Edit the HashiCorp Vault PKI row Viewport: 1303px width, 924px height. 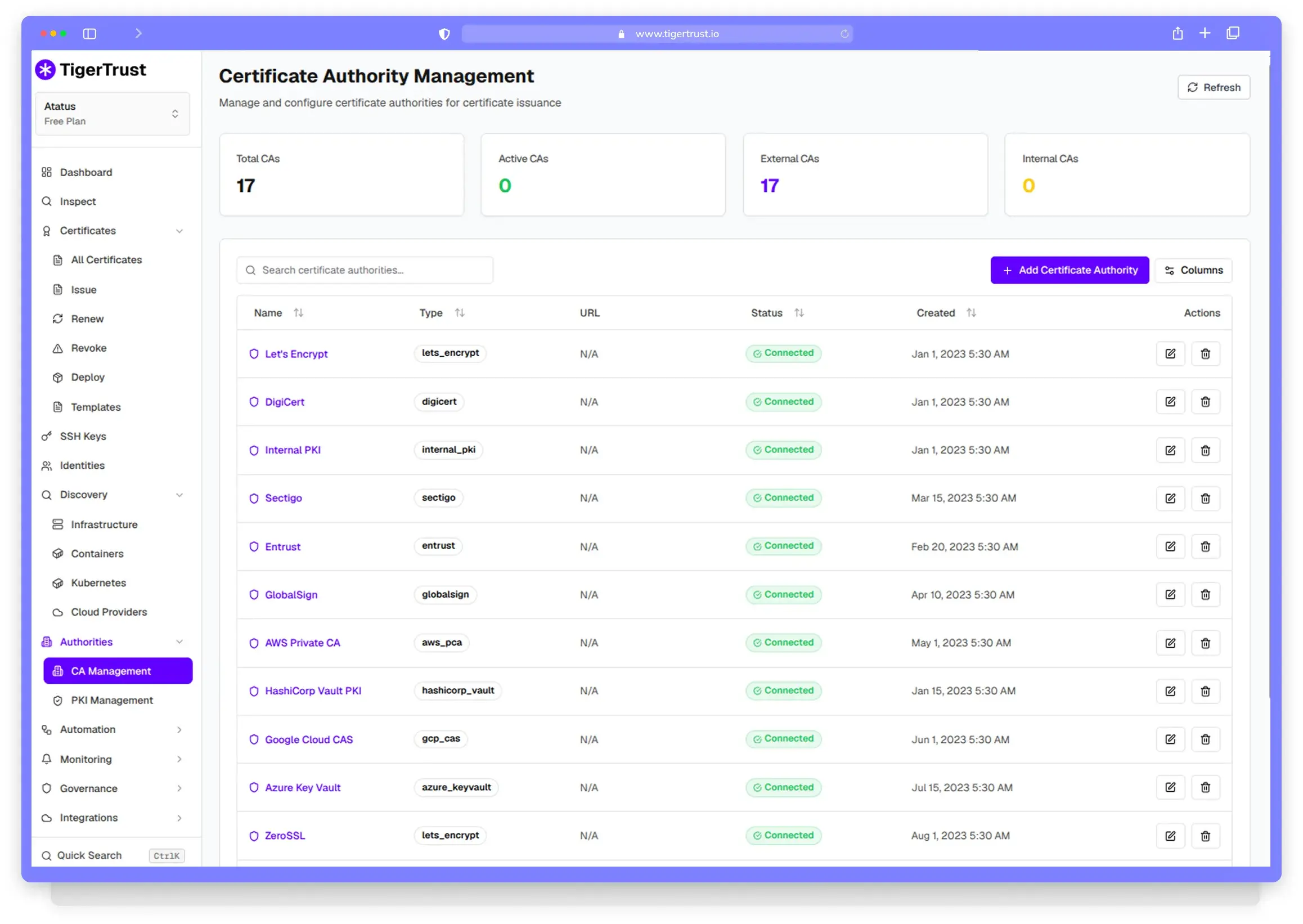pyautogui.click(x=1170, y=690)
